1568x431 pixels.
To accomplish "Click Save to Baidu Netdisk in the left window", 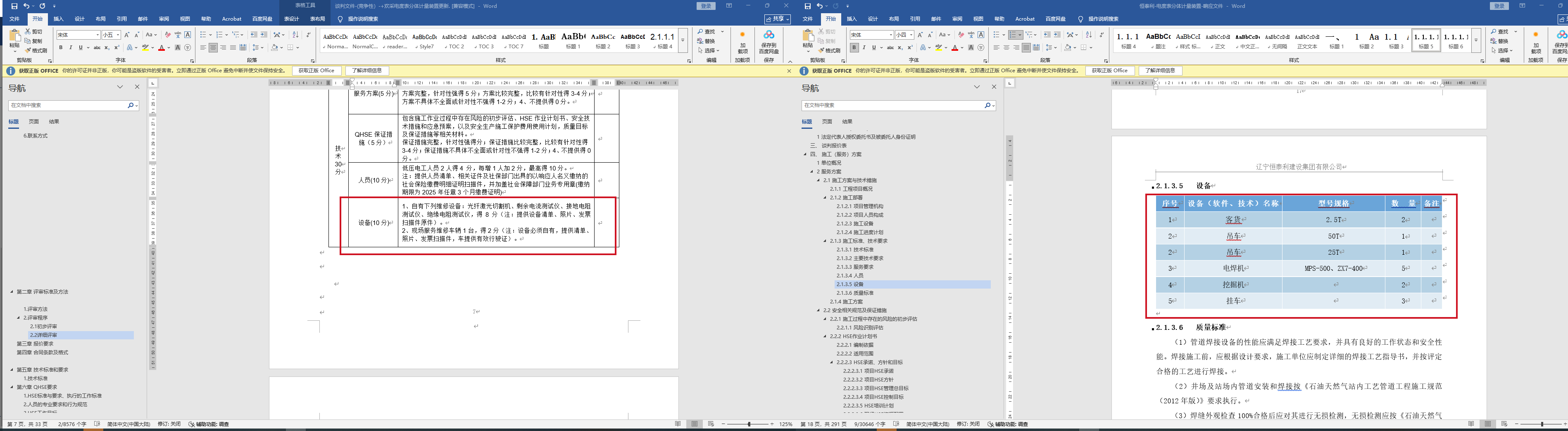I will 769,41.
